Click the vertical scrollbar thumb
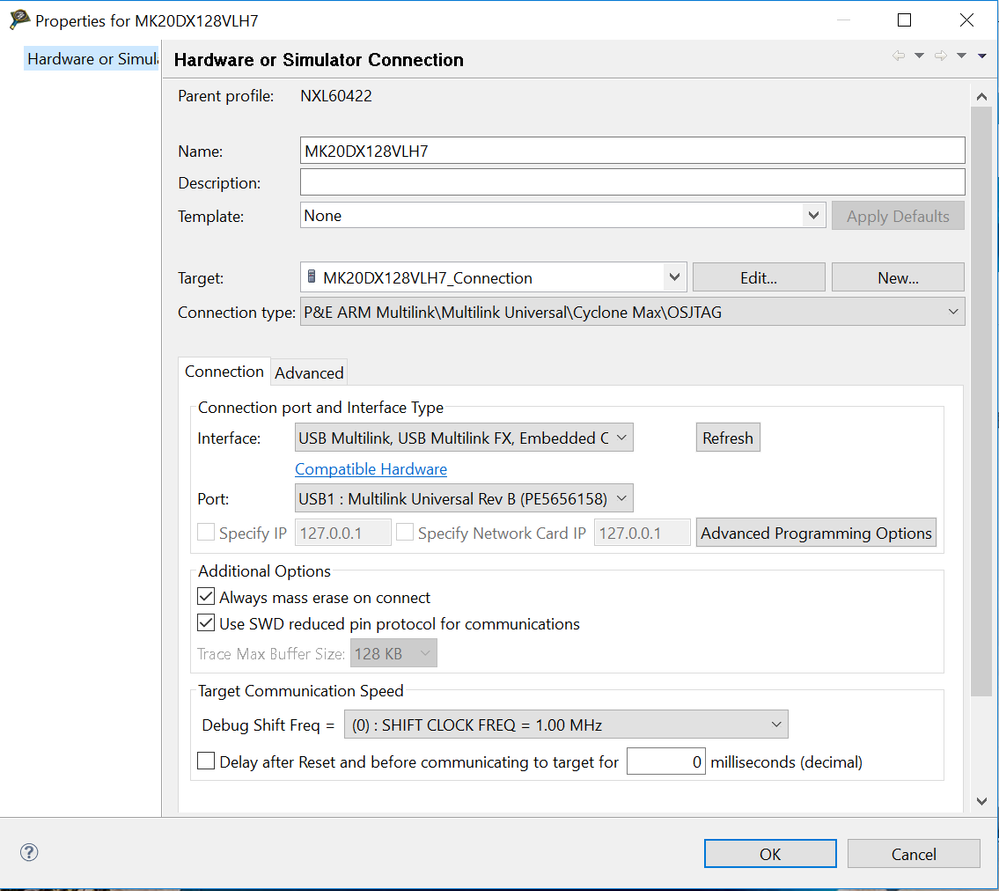 point(982,400)
